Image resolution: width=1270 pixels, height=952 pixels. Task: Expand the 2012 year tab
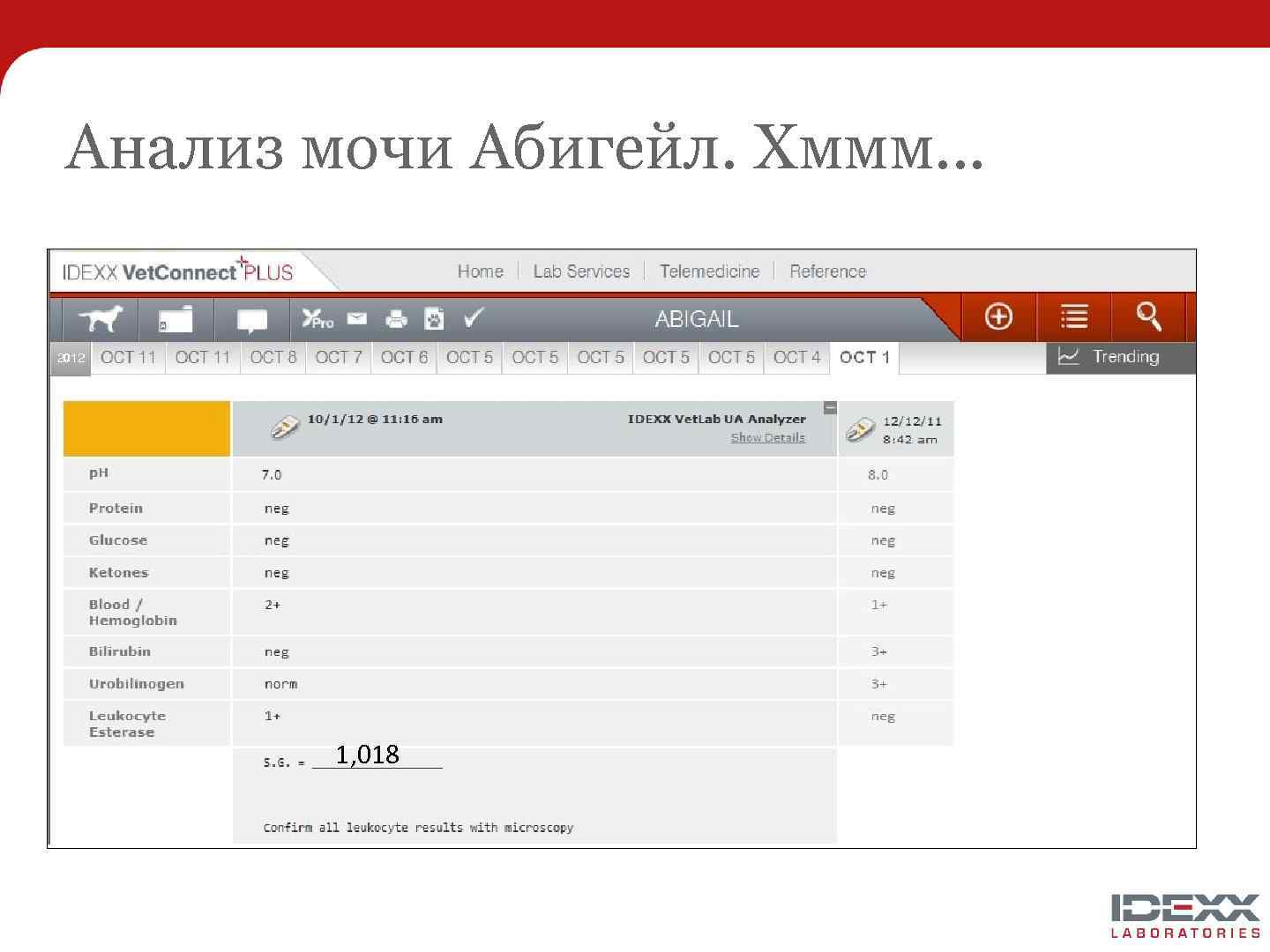(70, 358)
